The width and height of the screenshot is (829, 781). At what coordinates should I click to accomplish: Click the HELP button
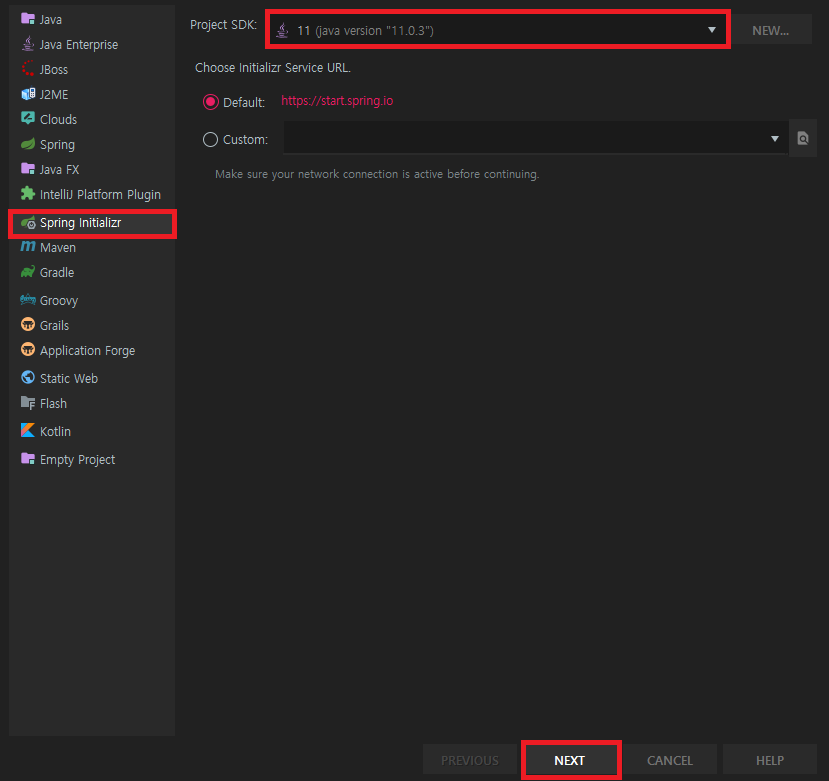[x=770, y=760]
